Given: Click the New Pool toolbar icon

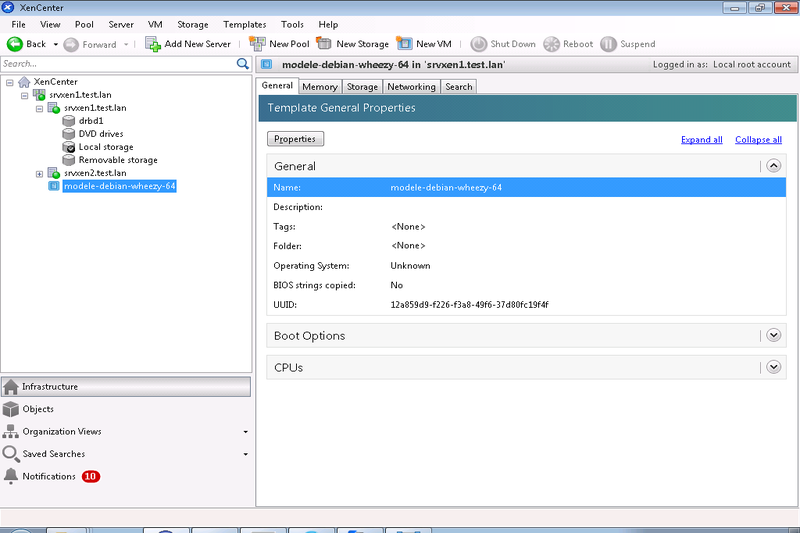Looking at the screenshot, I should click(x=257, y=44).
